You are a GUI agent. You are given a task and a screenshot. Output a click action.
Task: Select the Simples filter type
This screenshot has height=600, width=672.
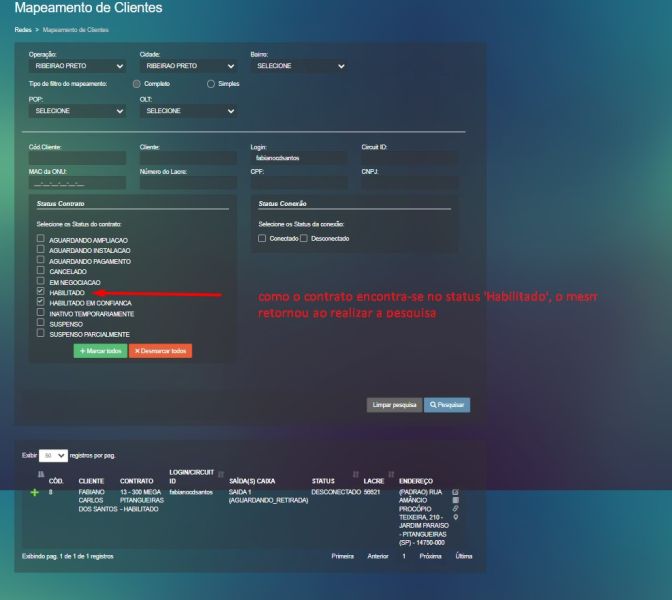pos(210,84)
